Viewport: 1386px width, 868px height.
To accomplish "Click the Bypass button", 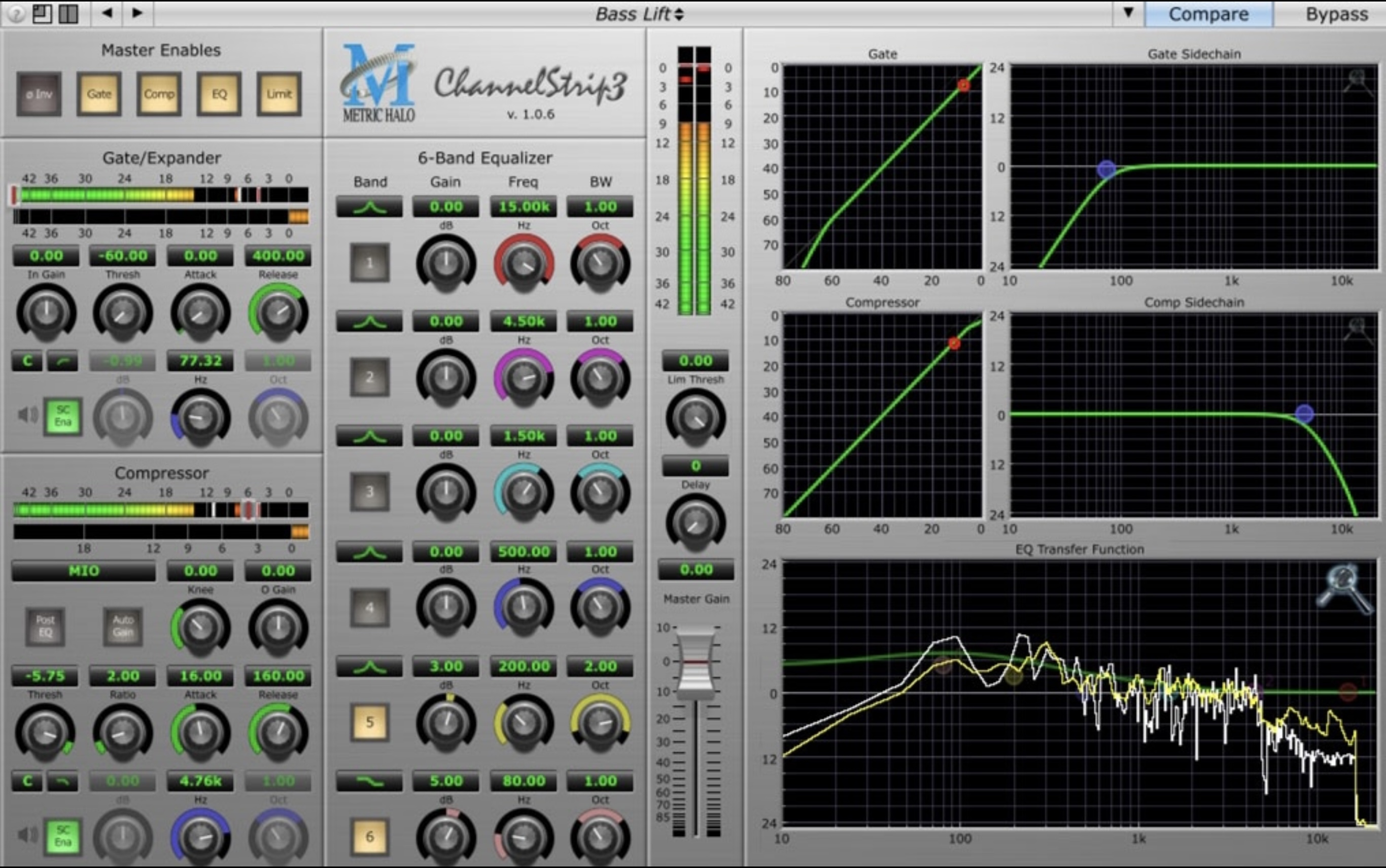I will (x=1336, y=14).
